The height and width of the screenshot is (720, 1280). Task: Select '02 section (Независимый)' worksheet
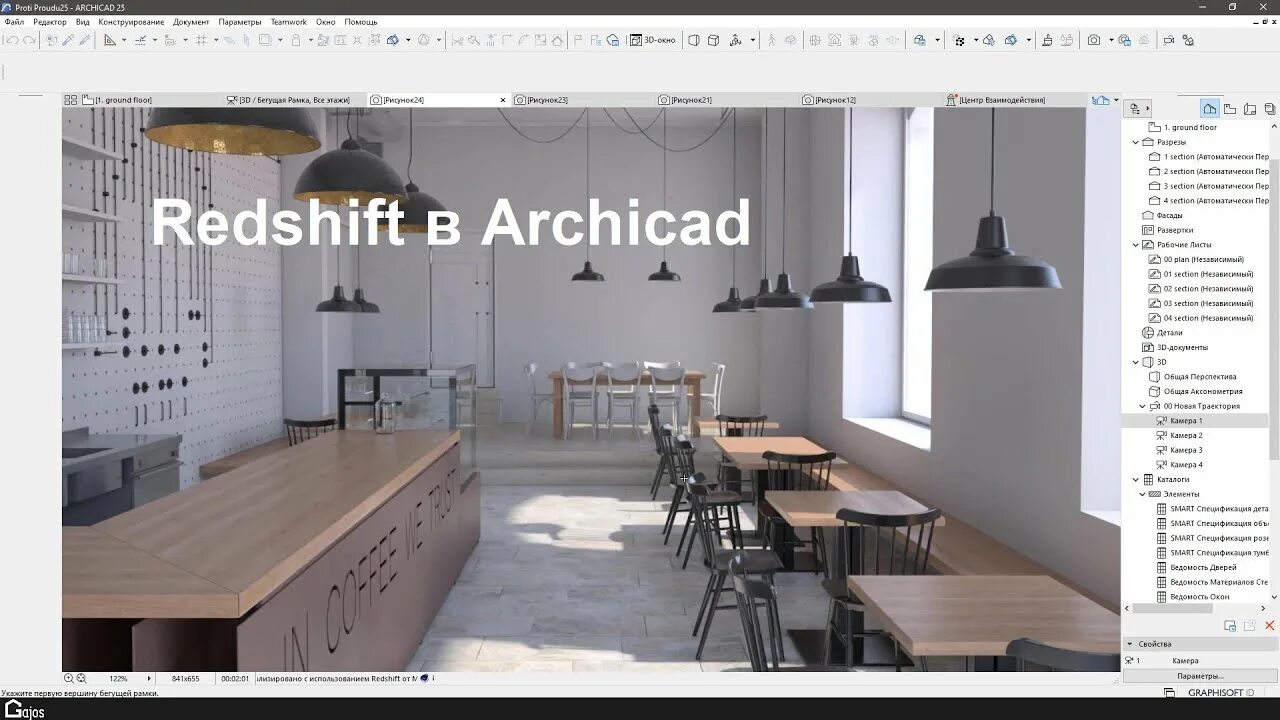click(x=1208, y=289)
